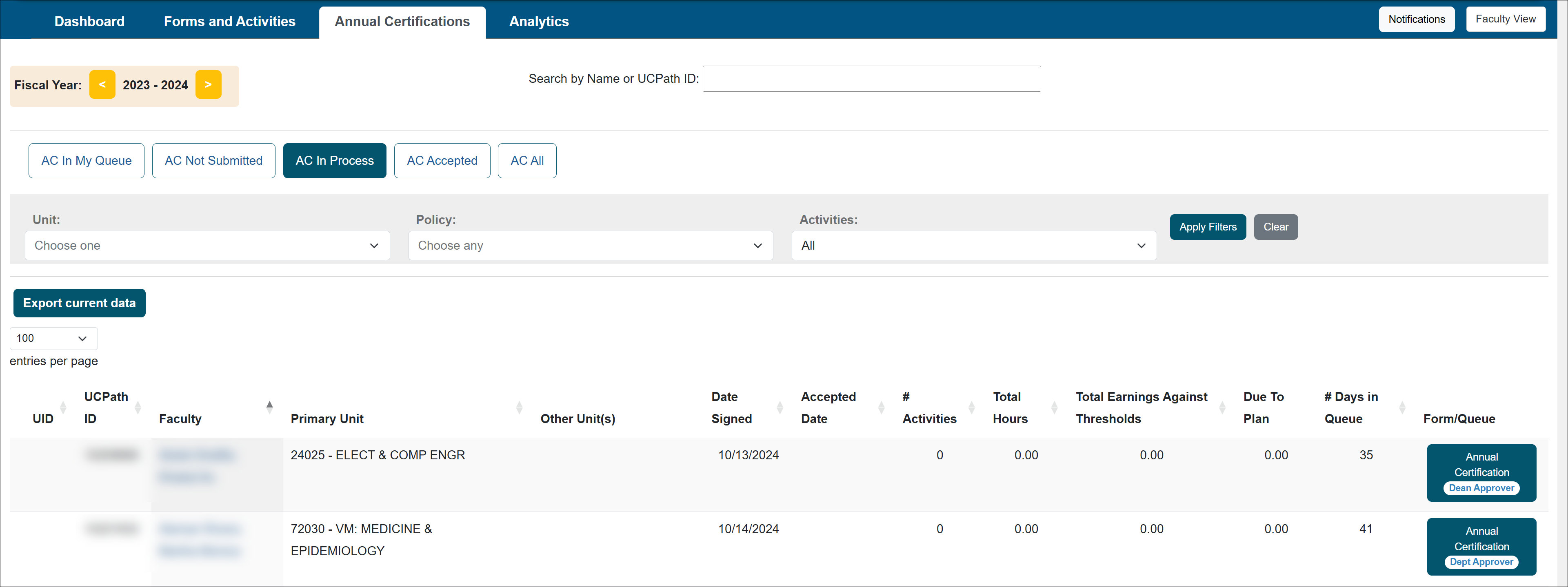Sort table by UID column arrows
This screenshot has width=1568, height=587.
coord(63,408)
